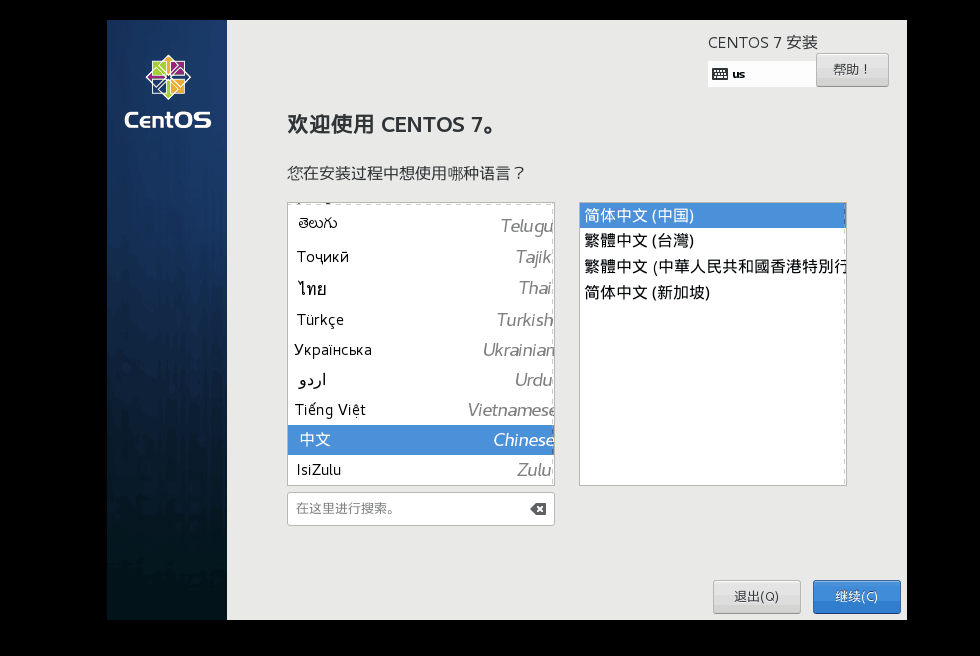The height and width of the screenshot is (656, 980).
Task: Select Telugu in the language list
Action: pyautogui.click(x=421, y=225)
